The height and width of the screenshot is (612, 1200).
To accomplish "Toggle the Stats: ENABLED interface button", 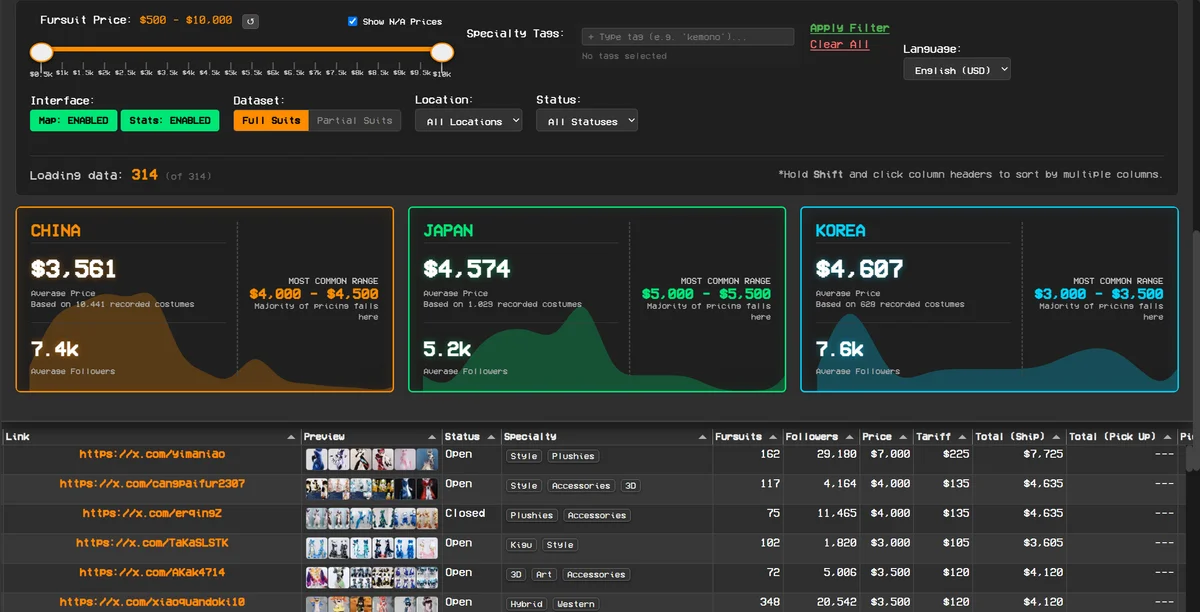I will click(x=170, y=120).
